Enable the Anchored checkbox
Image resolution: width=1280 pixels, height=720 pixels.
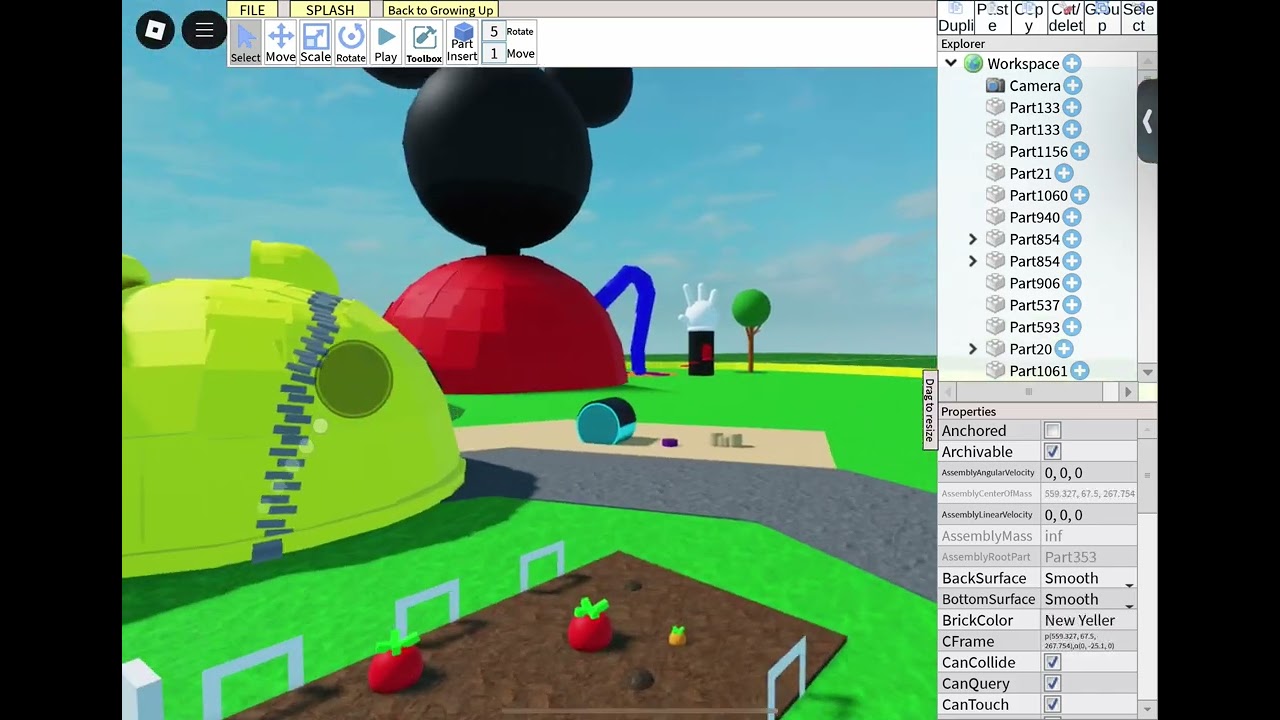pyautogui.click(x=1052, y=431)
